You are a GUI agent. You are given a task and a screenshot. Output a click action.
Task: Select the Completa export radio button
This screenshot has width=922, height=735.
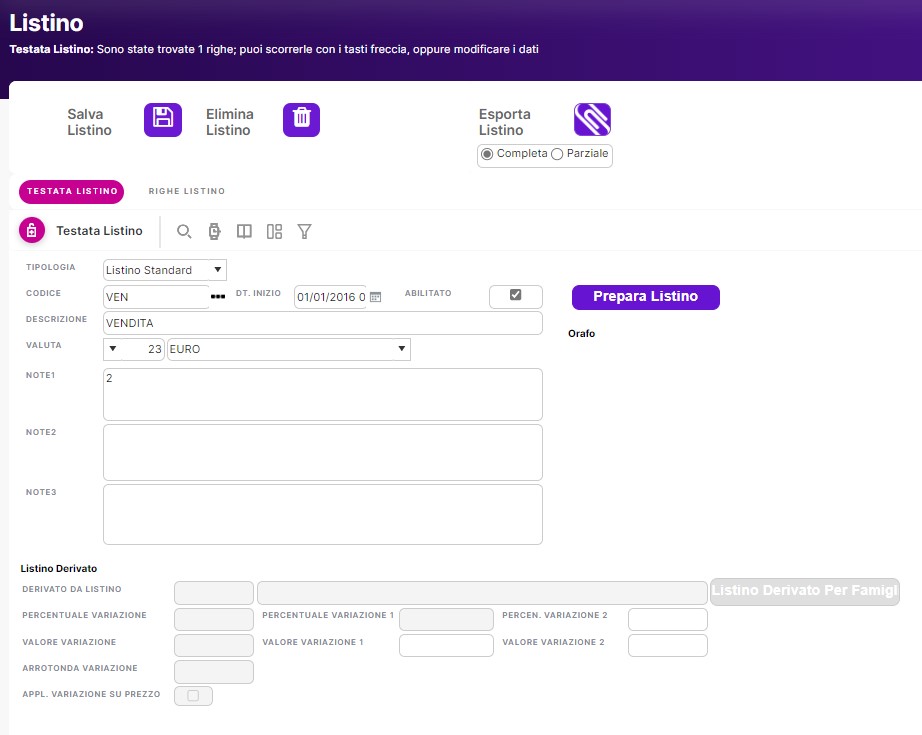(x=487, y=154)
